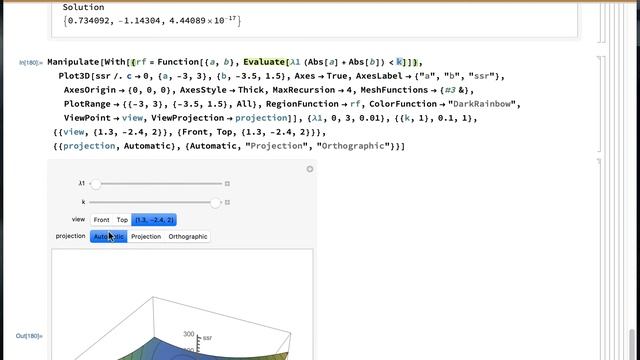Click the ssr axis label on plot
640x360 pixels.
click(207, 338)
